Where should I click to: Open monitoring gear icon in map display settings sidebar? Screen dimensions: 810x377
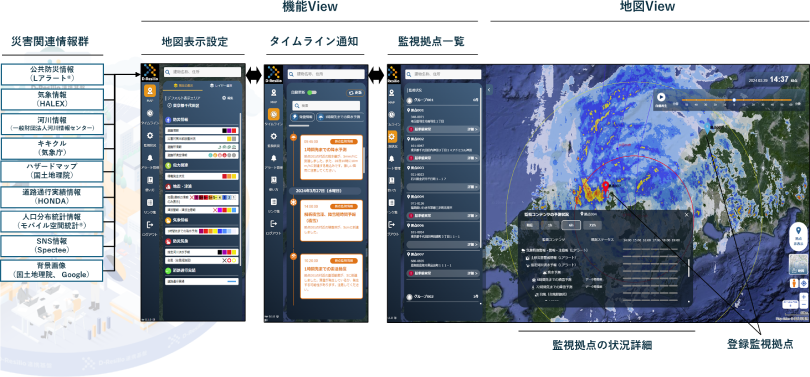[x=150, y=135]
